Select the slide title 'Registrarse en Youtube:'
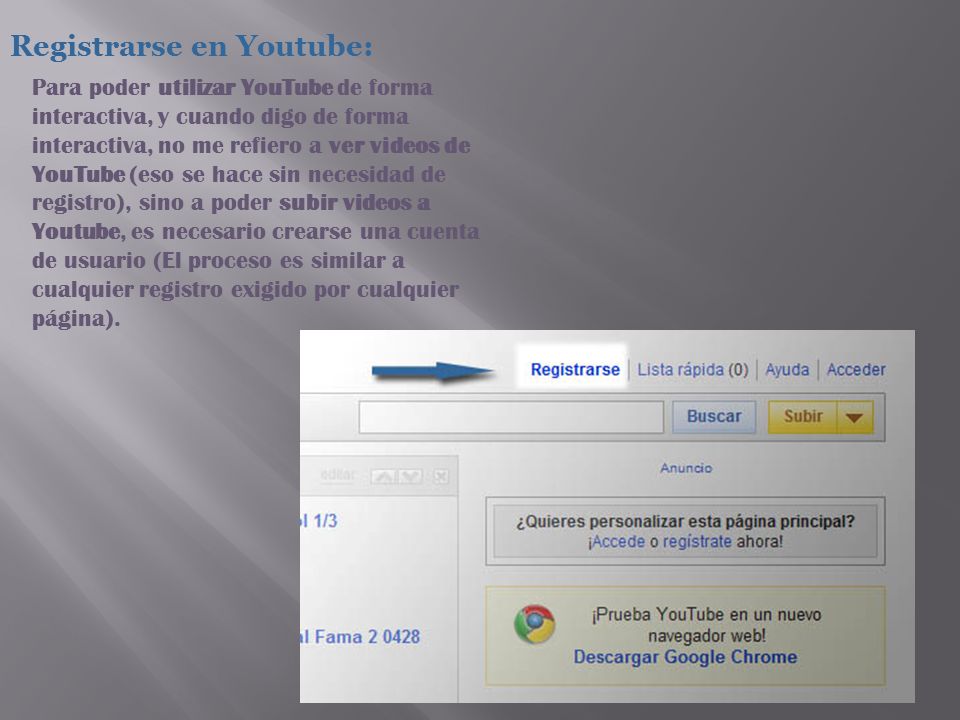Screen dimensions: 960x720 [192, 46]
